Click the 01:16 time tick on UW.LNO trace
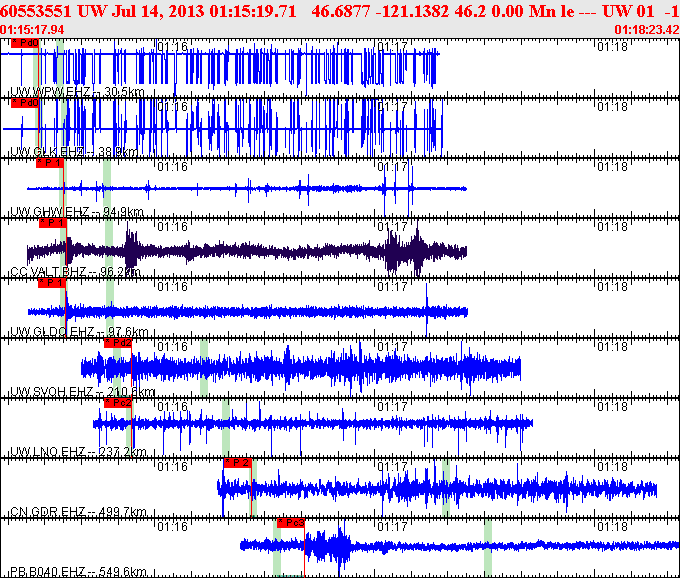680x578 pixels. point(174,407)
